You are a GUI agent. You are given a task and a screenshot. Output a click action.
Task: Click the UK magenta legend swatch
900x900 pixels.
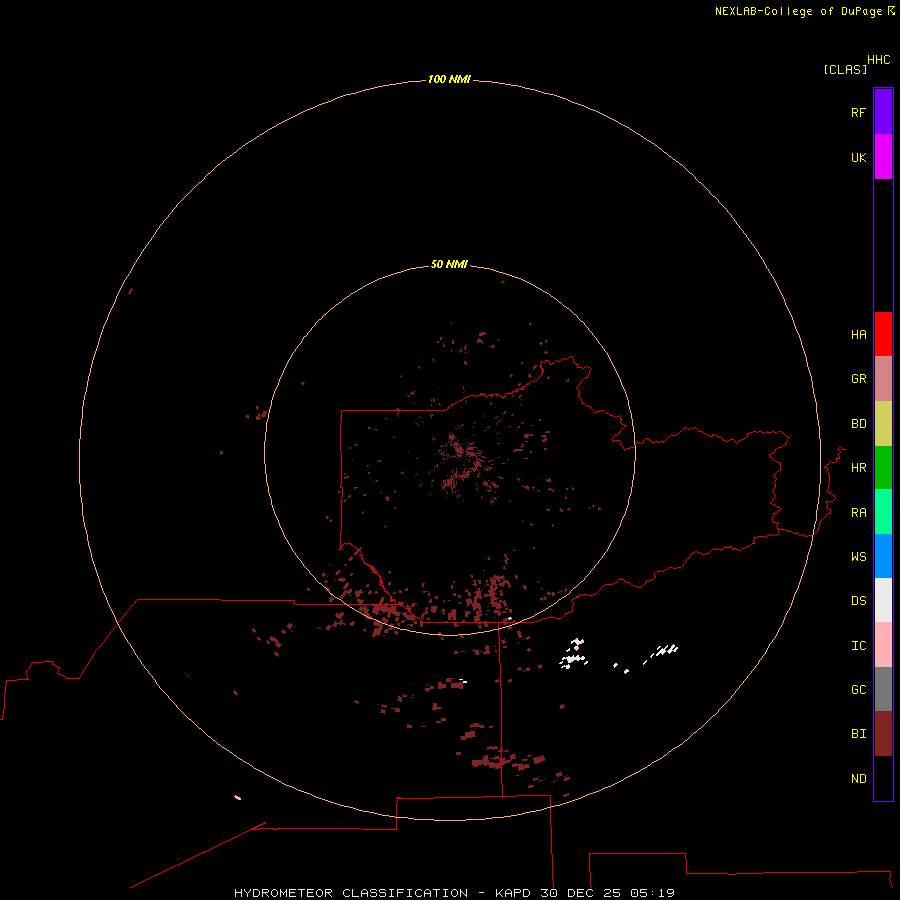pyautogui.click(x=883, y=157)
